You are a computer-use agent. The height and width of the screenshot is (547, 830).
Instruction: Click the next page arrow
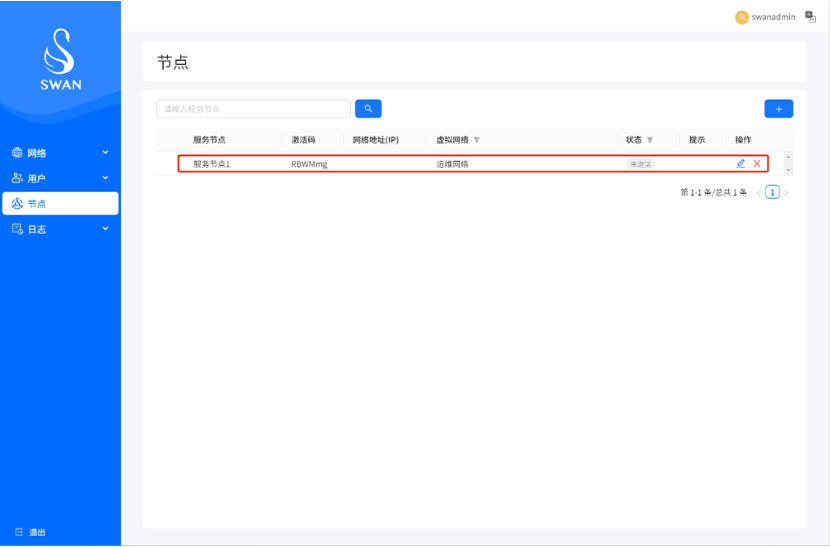tap(786, 192)
